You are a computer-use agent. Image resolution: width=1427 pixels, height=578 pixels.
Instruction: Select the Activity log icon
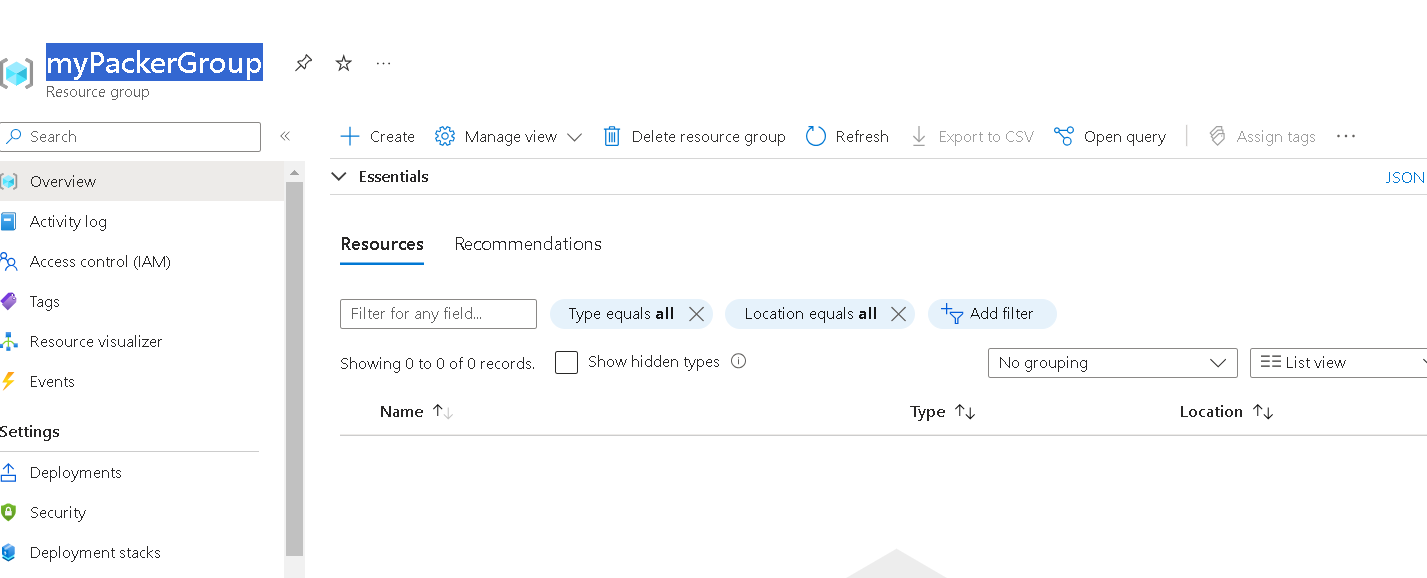coord(11,221)
